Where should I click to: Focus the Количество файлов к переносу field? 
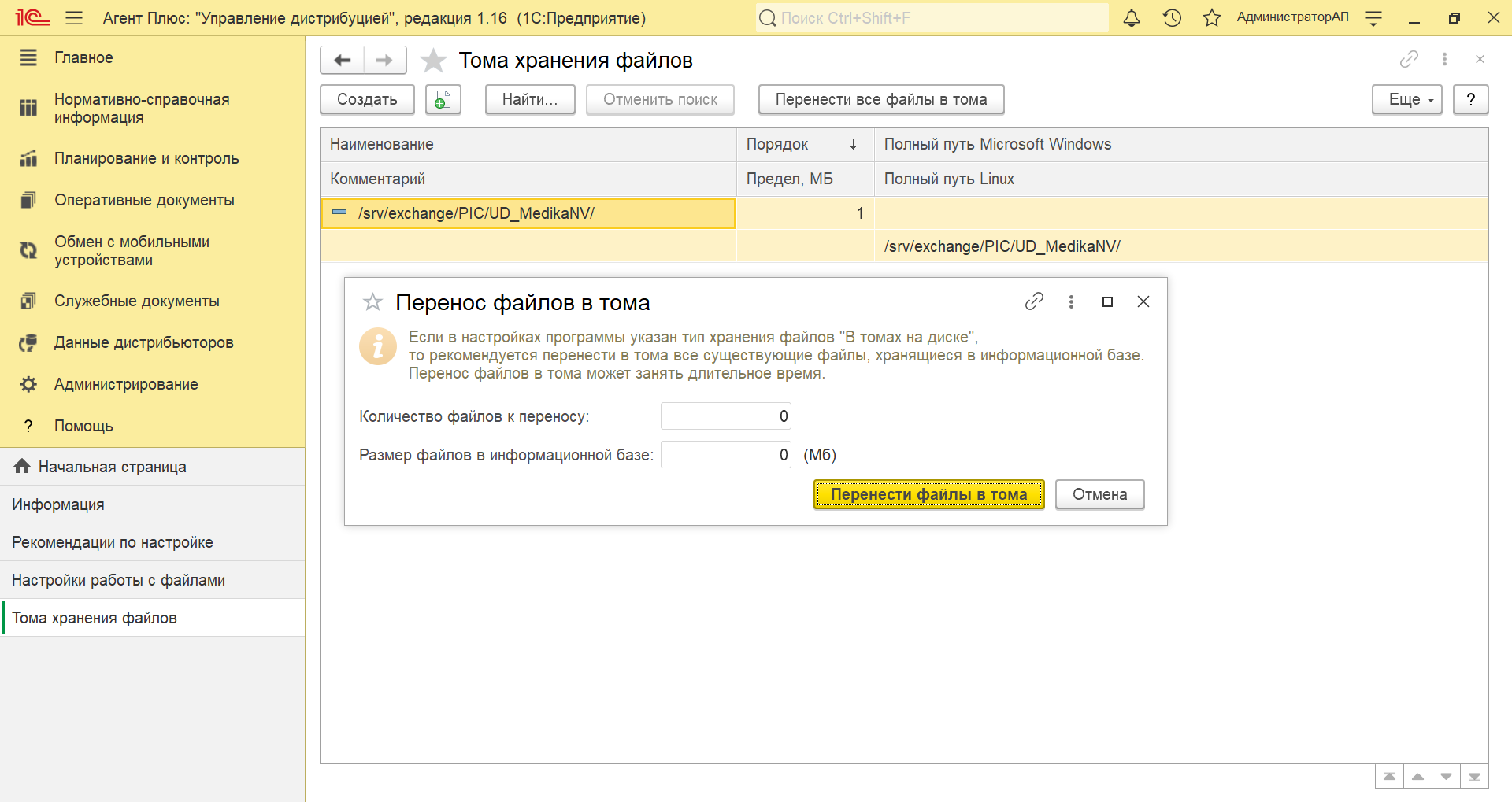[726, 416]
